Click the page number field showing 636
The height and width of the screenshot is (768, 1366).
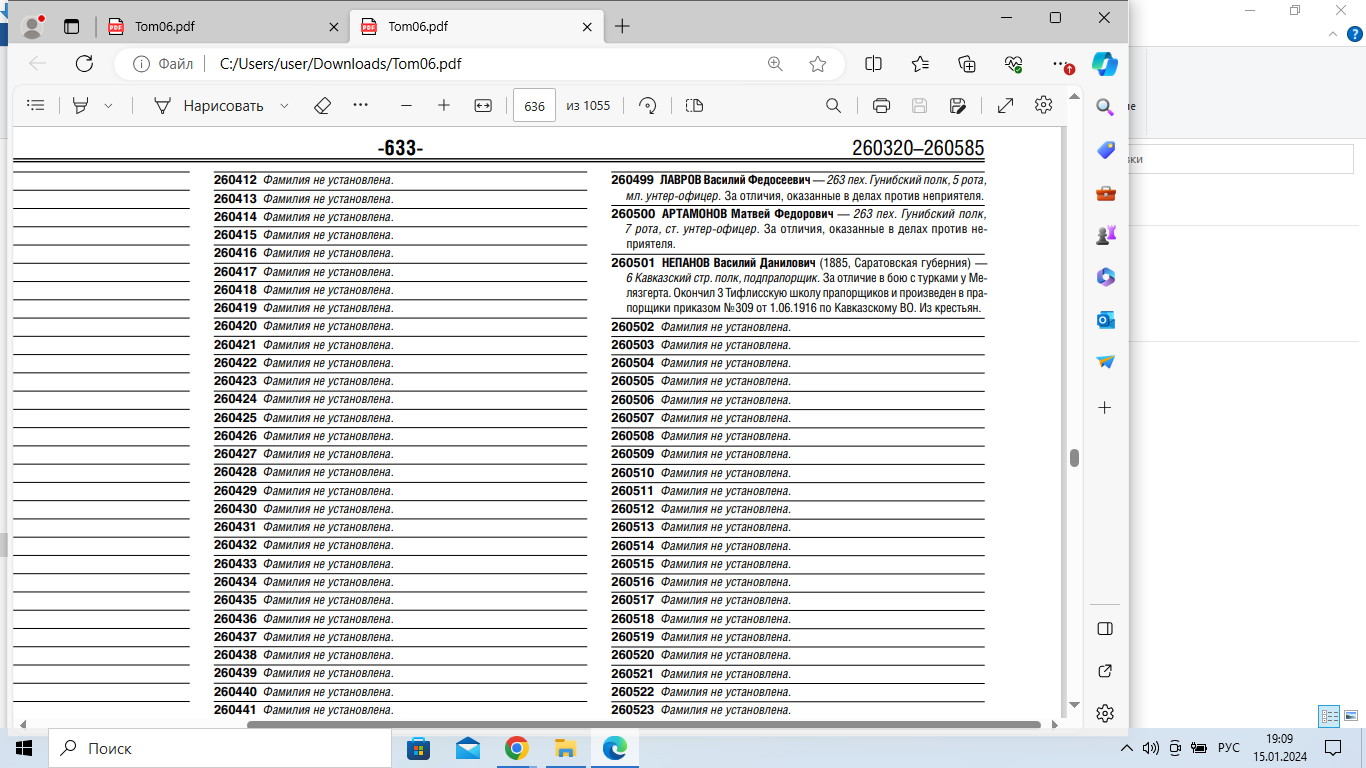pos(534,106)
